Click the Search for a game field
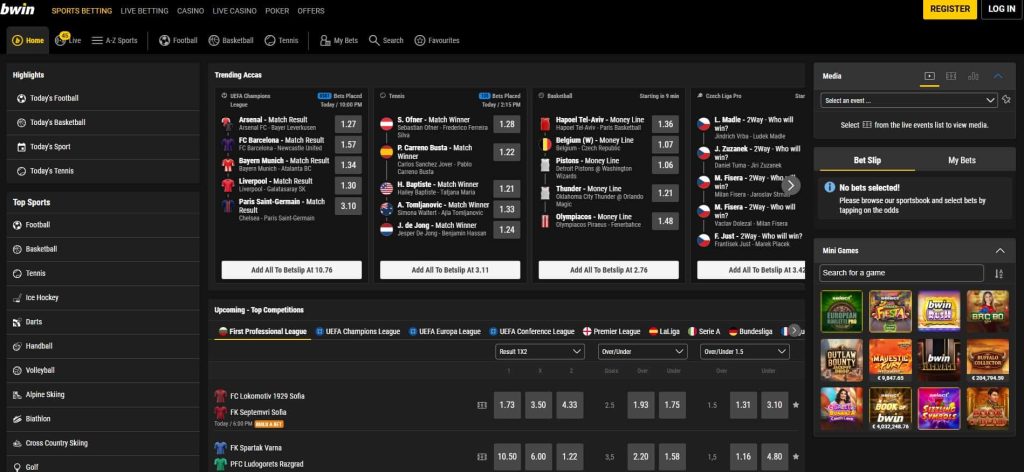1024x472 pixels. 902,273
